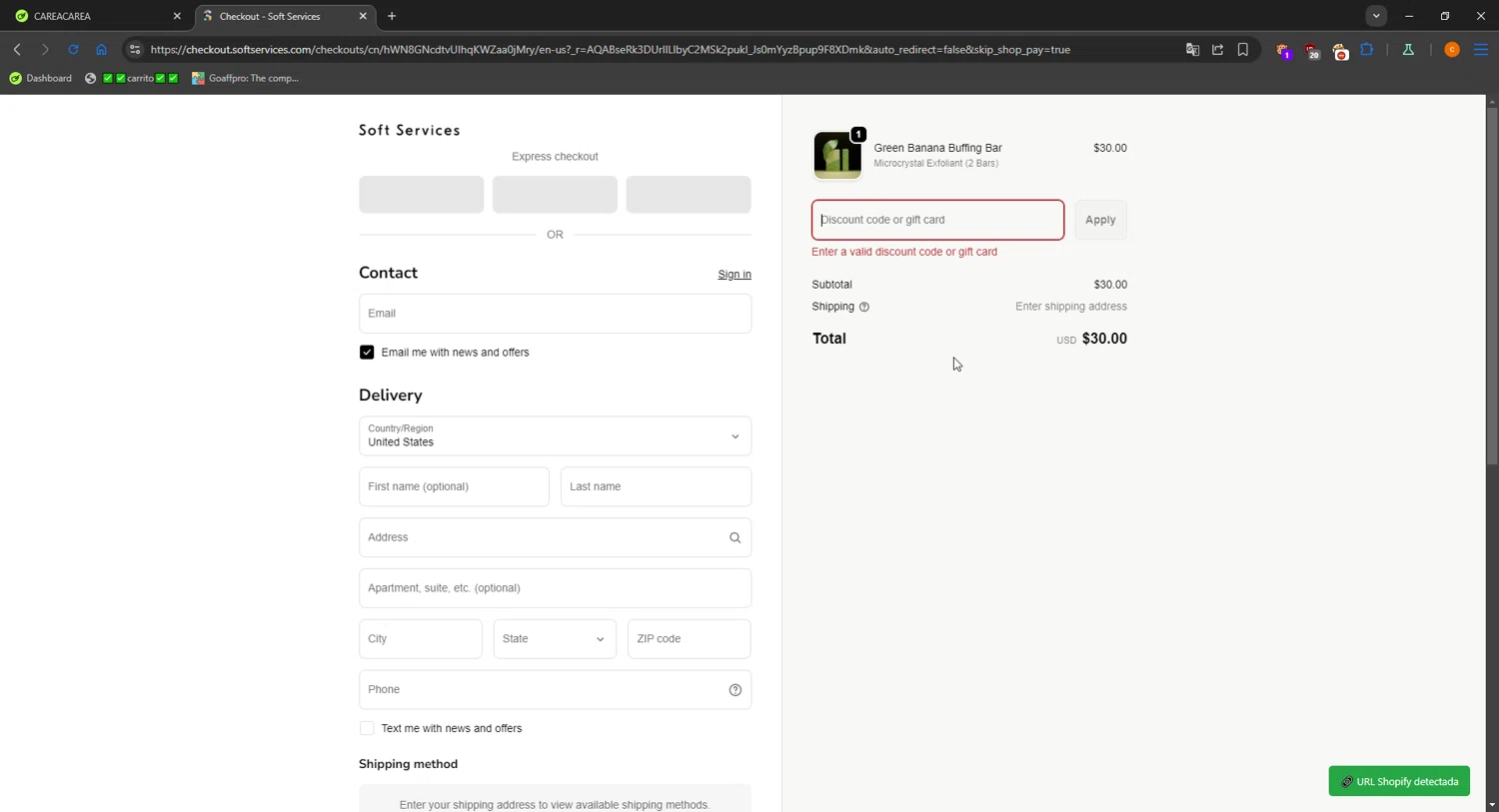Click the Sign in link
The width and height of the screenshot is (1499, 812).
click(x=735, y=275)
